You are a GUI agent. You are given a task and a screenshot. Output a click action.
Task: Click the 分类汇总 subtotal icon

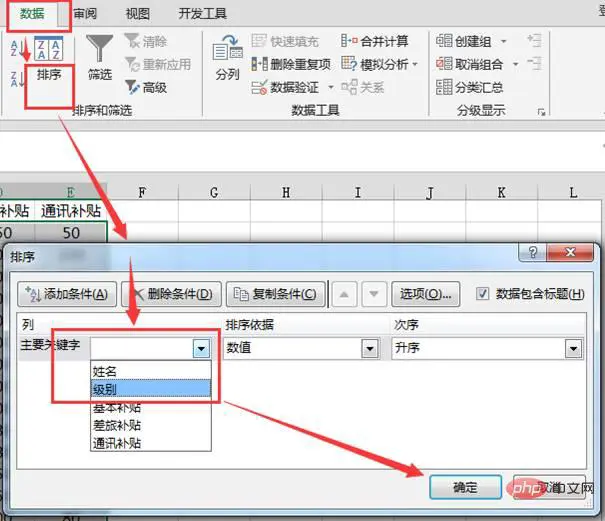coord(444,87)
